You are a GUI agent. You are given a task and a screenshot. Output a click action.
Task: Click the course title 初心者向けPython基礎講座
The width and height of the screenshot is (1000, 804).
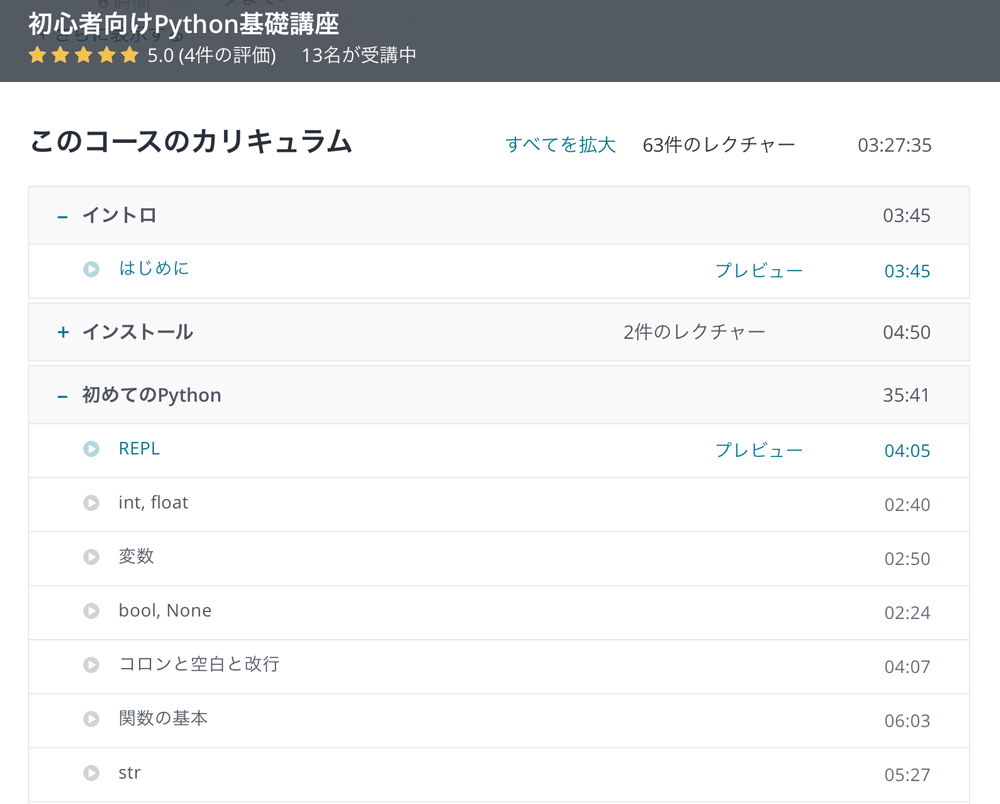point(184,24)
